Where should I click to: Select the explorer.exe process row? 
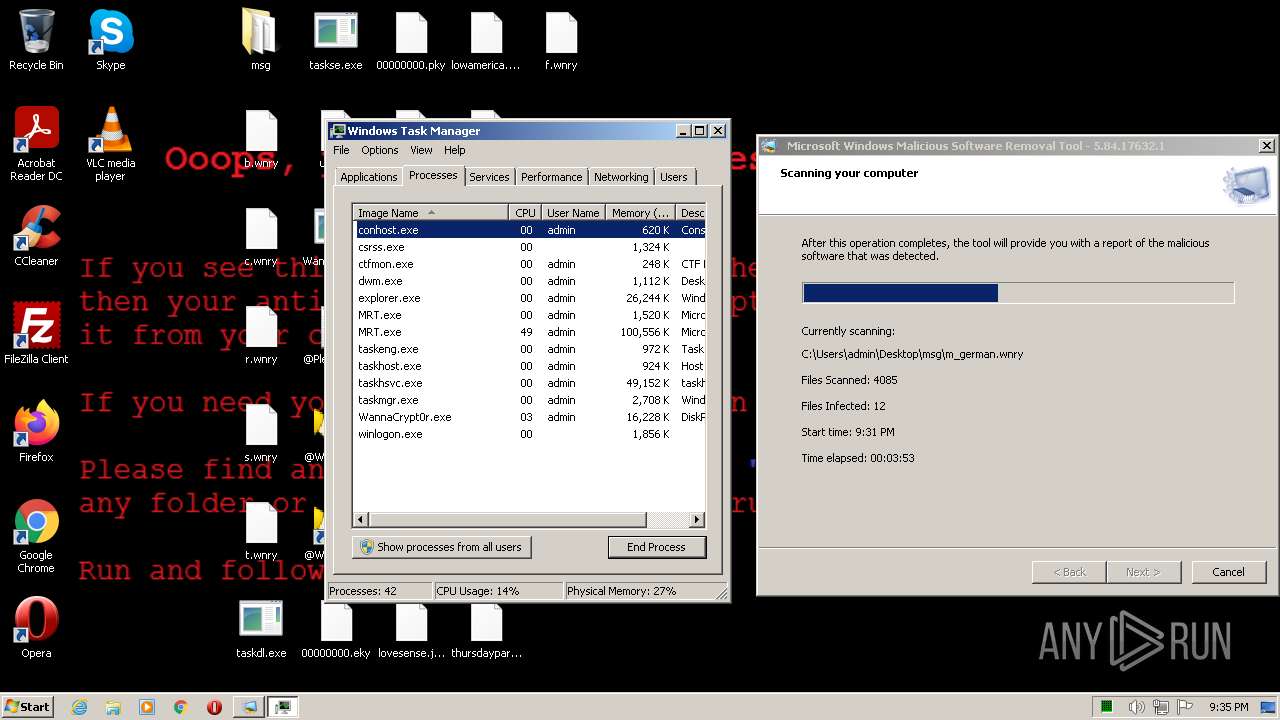coord(529,298)
